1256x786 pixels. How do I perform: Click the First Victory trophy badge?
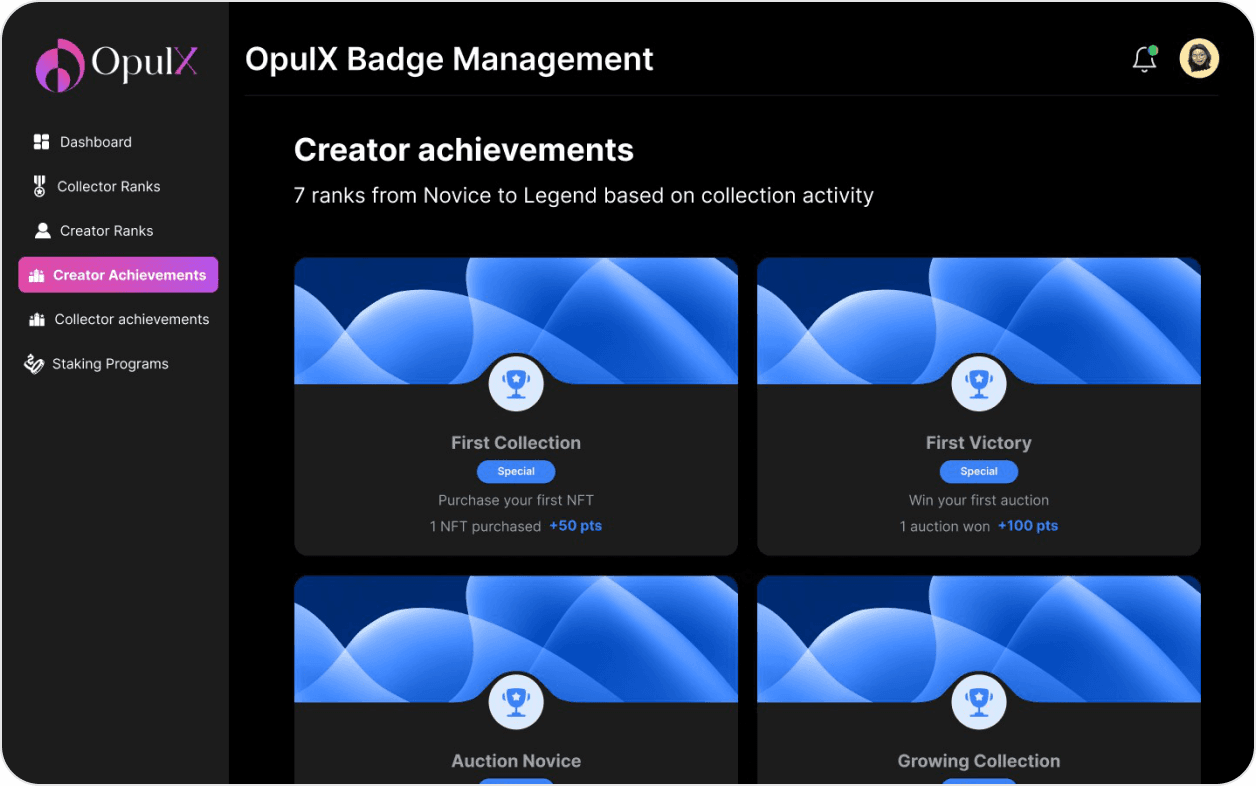[979, 383]
